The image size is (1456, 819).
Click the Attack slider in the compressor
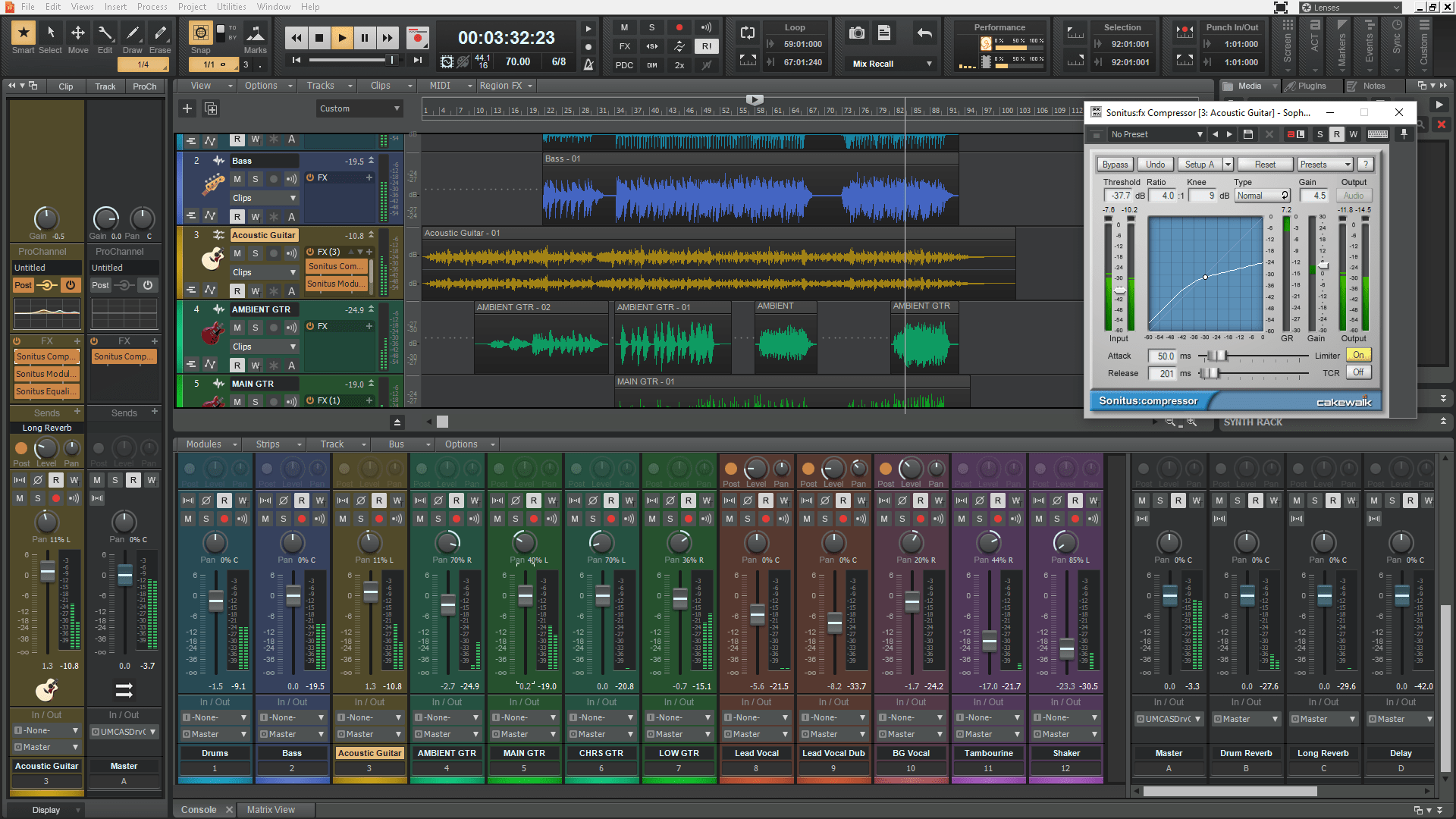(x=1216, y=356)
